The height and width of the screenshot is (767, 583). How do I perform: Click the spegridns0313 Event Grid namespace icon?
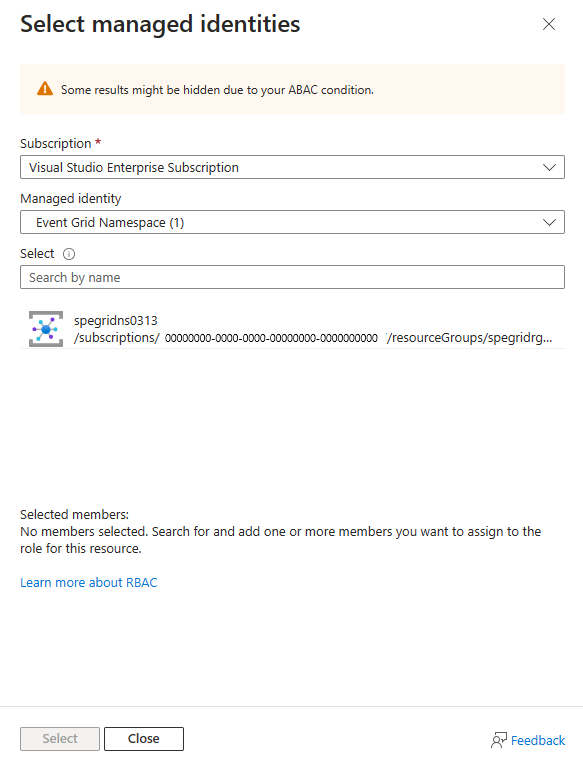[x=46, y=329]
